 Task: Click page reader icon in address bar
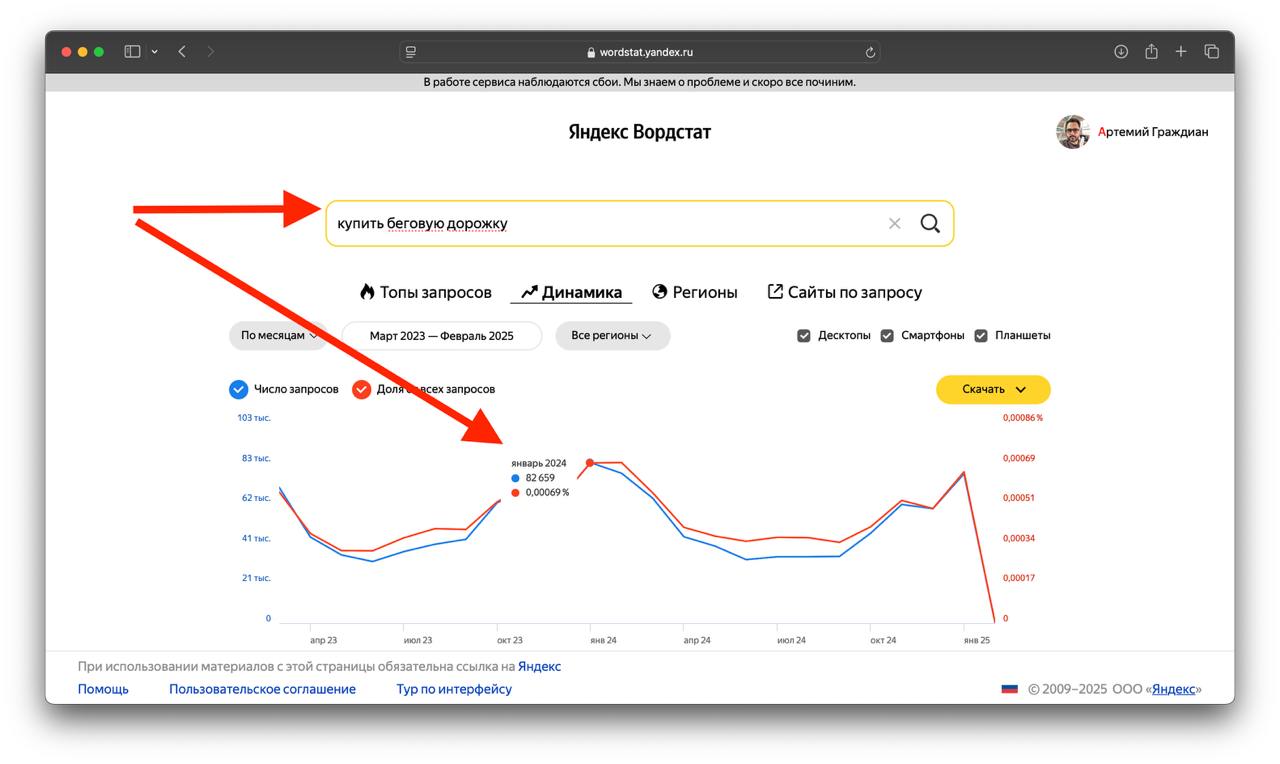click(x=411, y=52)
